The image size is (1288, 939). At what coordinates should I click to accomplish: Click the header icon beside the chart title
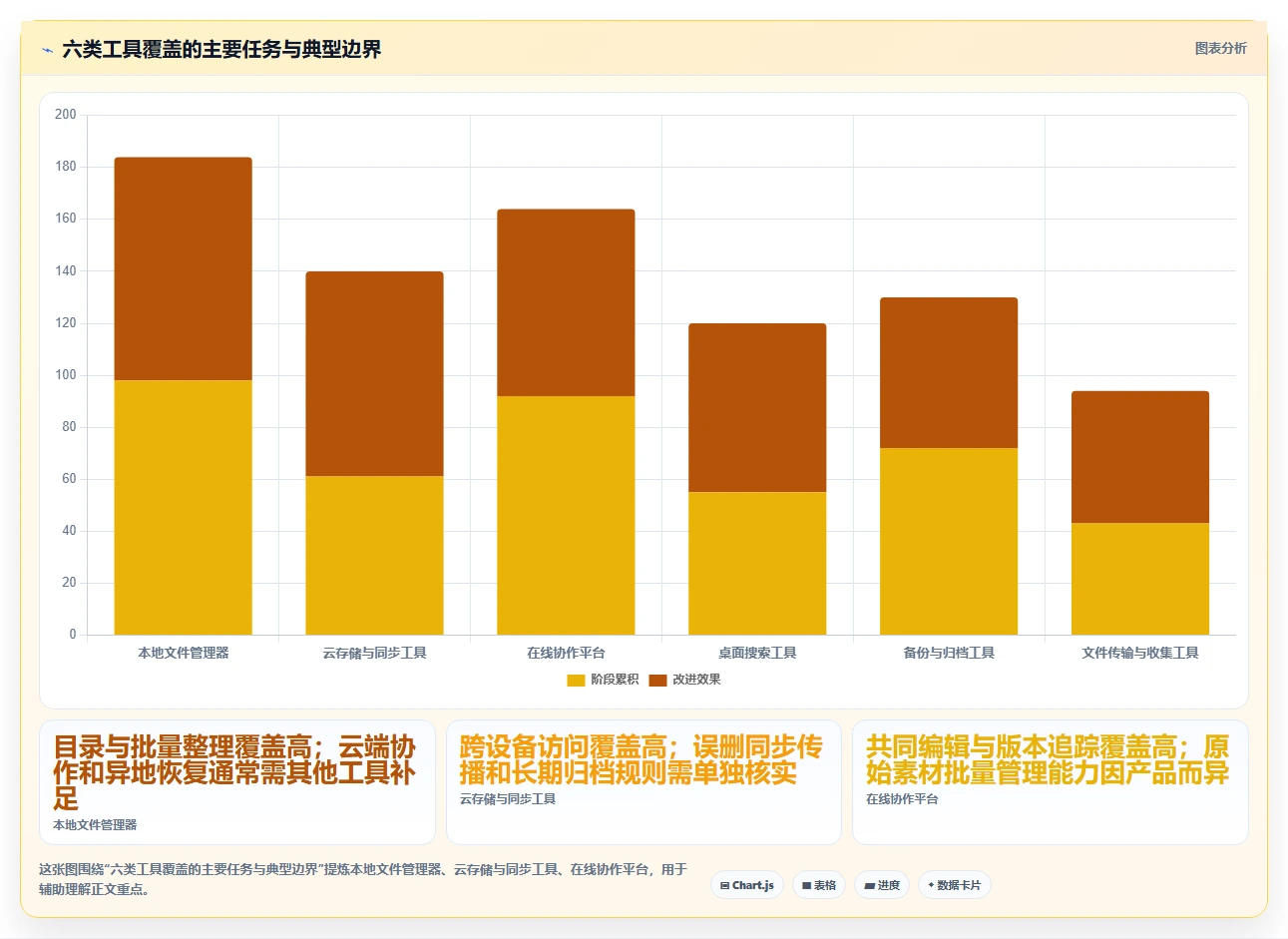coord(47,50)
